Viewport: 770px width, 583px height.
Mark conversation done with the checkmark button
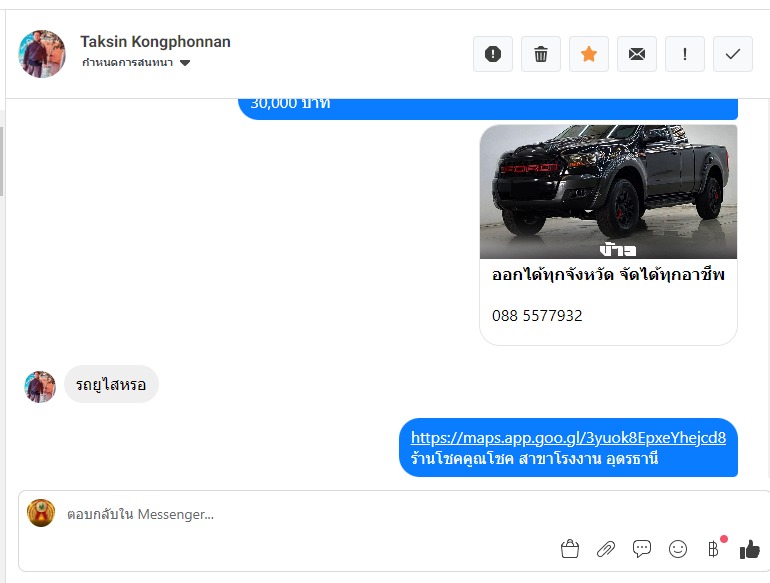click(733, 54)
